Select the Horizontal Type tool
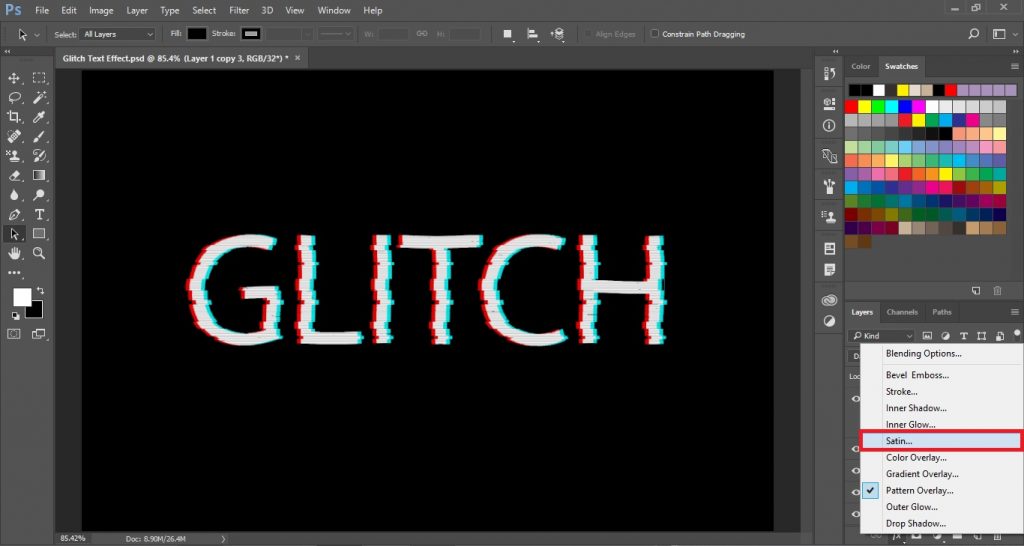Image resolution: width=1024 pixels, height=546 pixels. [39, 214]
